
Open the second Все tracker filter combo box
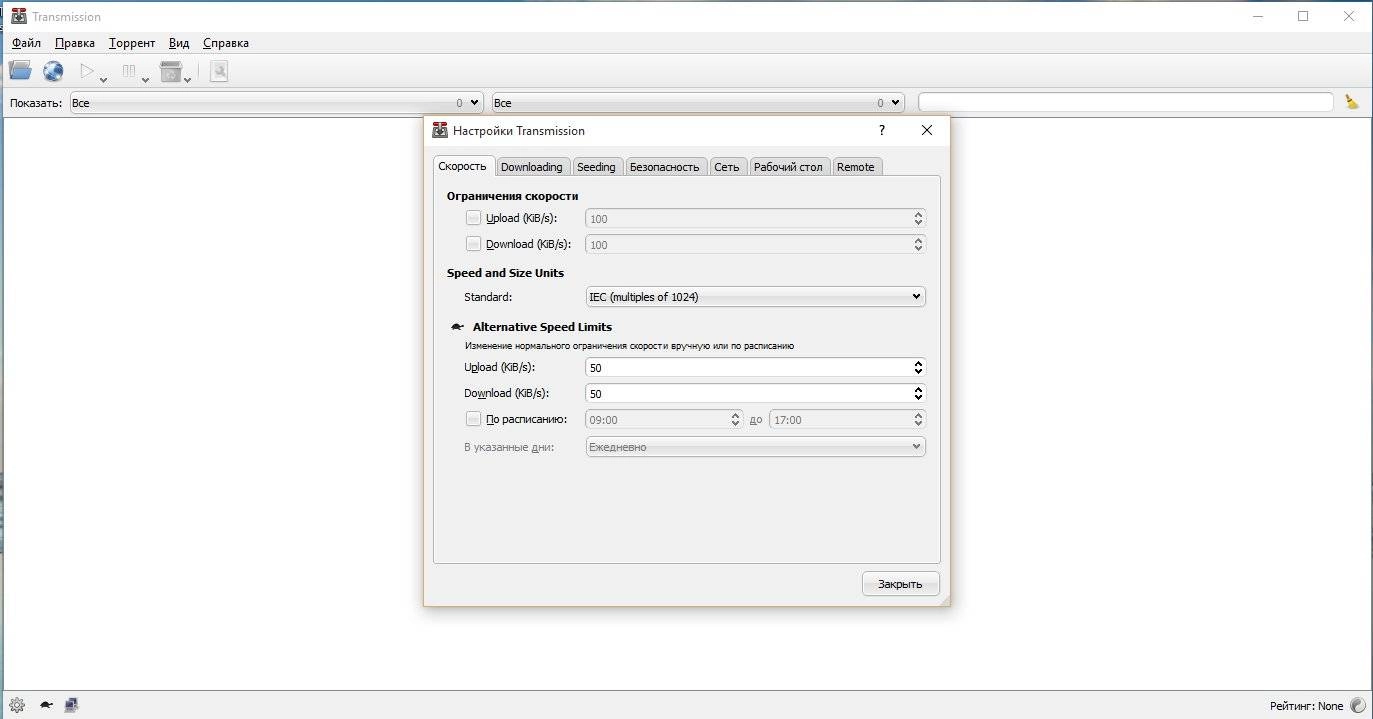tap(698, 102)
